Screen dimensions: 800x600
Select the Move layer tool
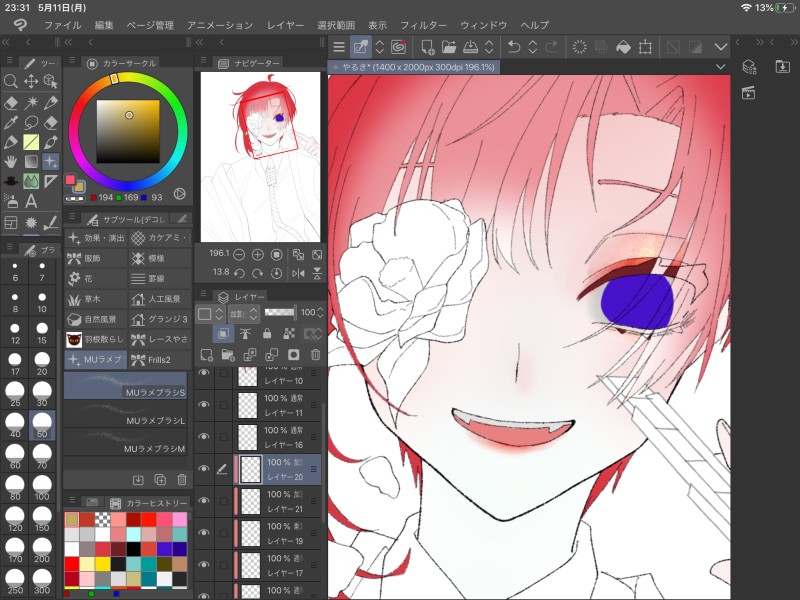pos(31,81)
